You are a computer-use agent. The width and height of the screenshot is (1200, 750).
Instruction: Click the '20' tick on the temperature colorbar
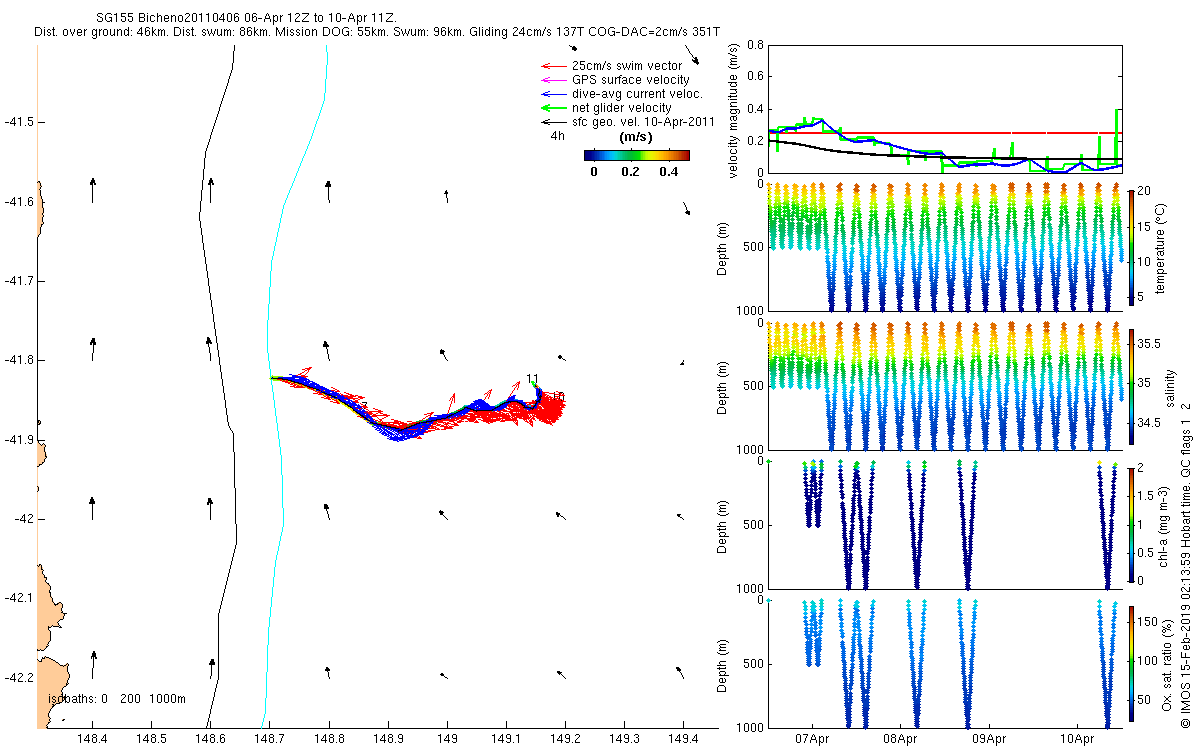1143,190
